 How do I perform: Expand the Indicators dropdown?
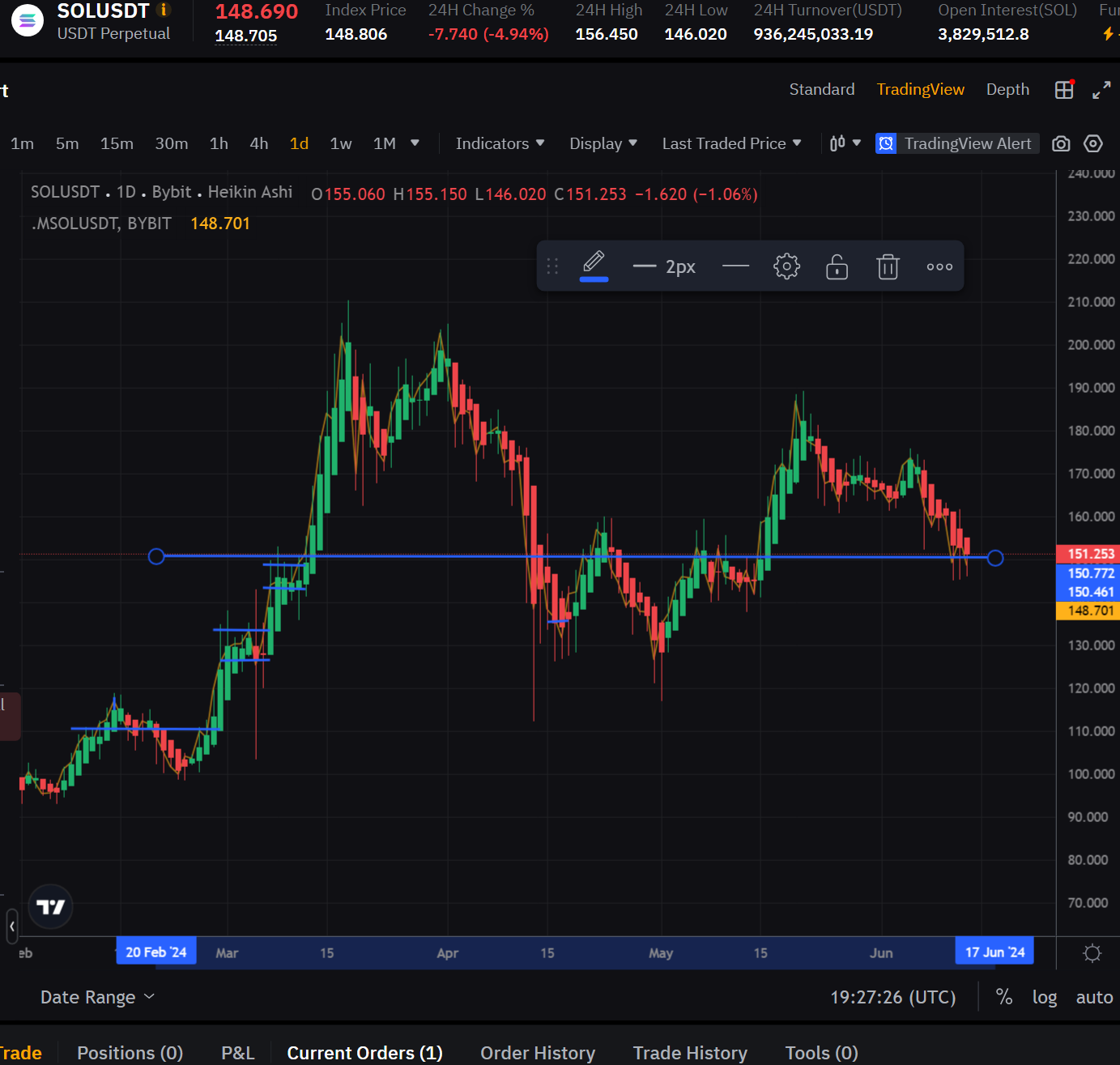tap(500, 143)
